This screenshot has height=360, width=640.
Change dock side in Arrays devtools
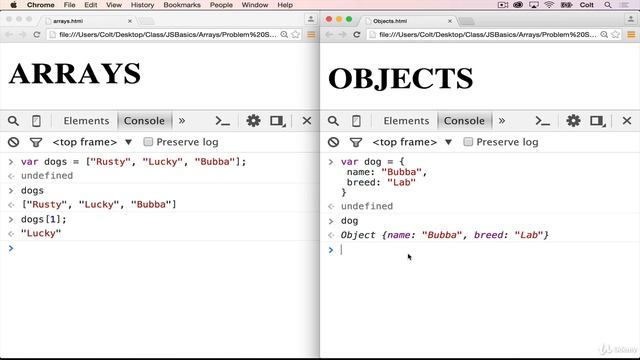(278, 121)
